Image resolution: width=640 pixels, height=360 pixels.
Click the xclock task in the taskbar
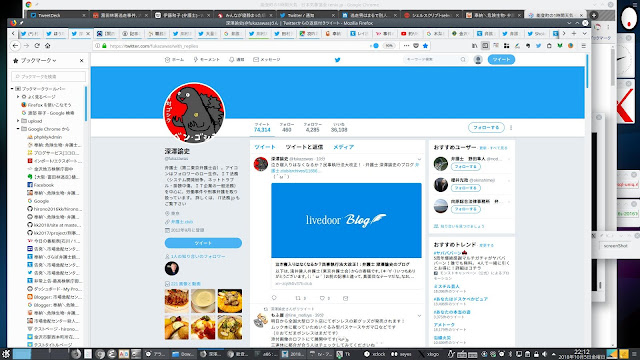pyautogui.click(x=375, y=354)
